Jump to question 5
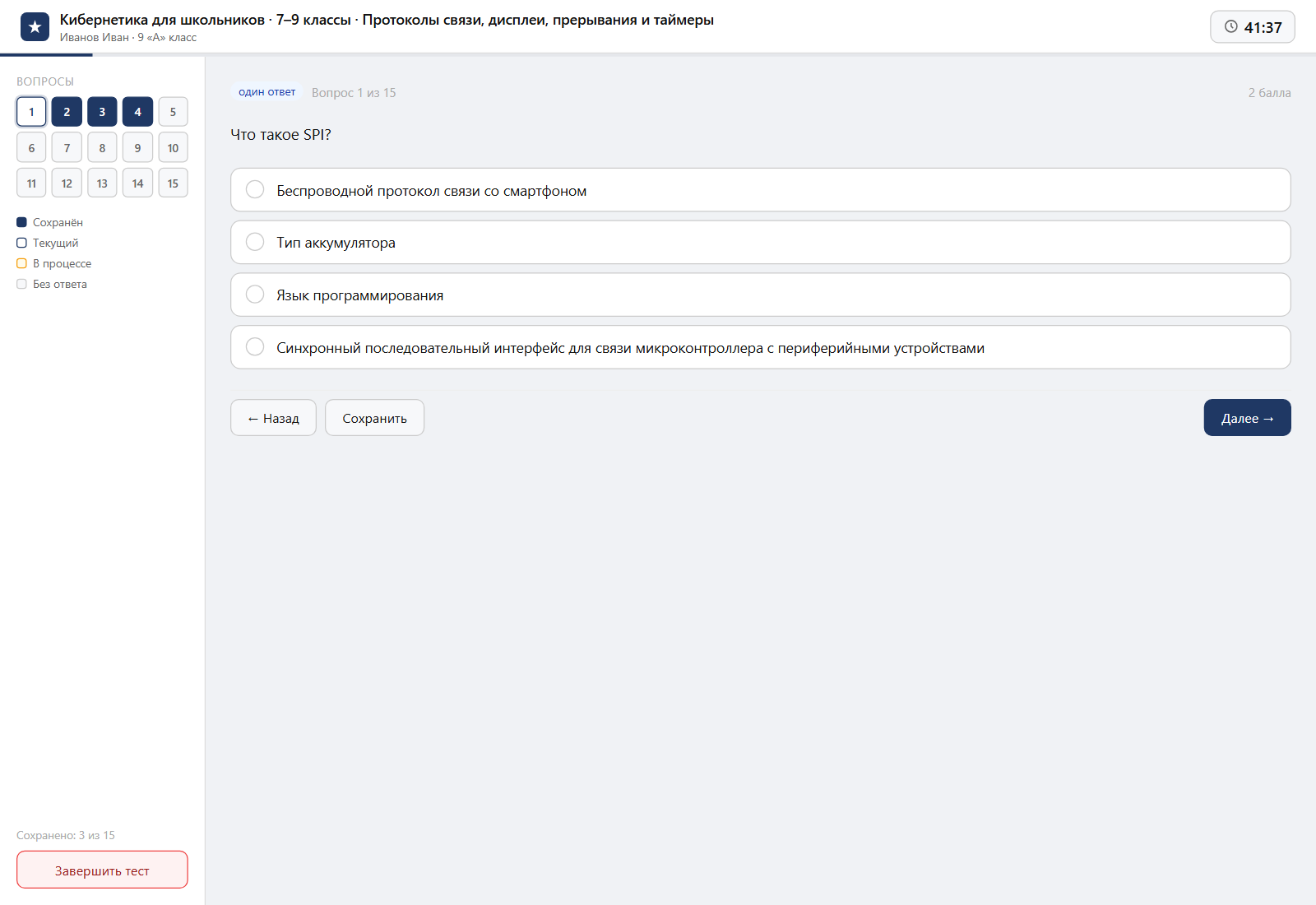This screenshot has height=905, width=1316. (x=173, y=112)
